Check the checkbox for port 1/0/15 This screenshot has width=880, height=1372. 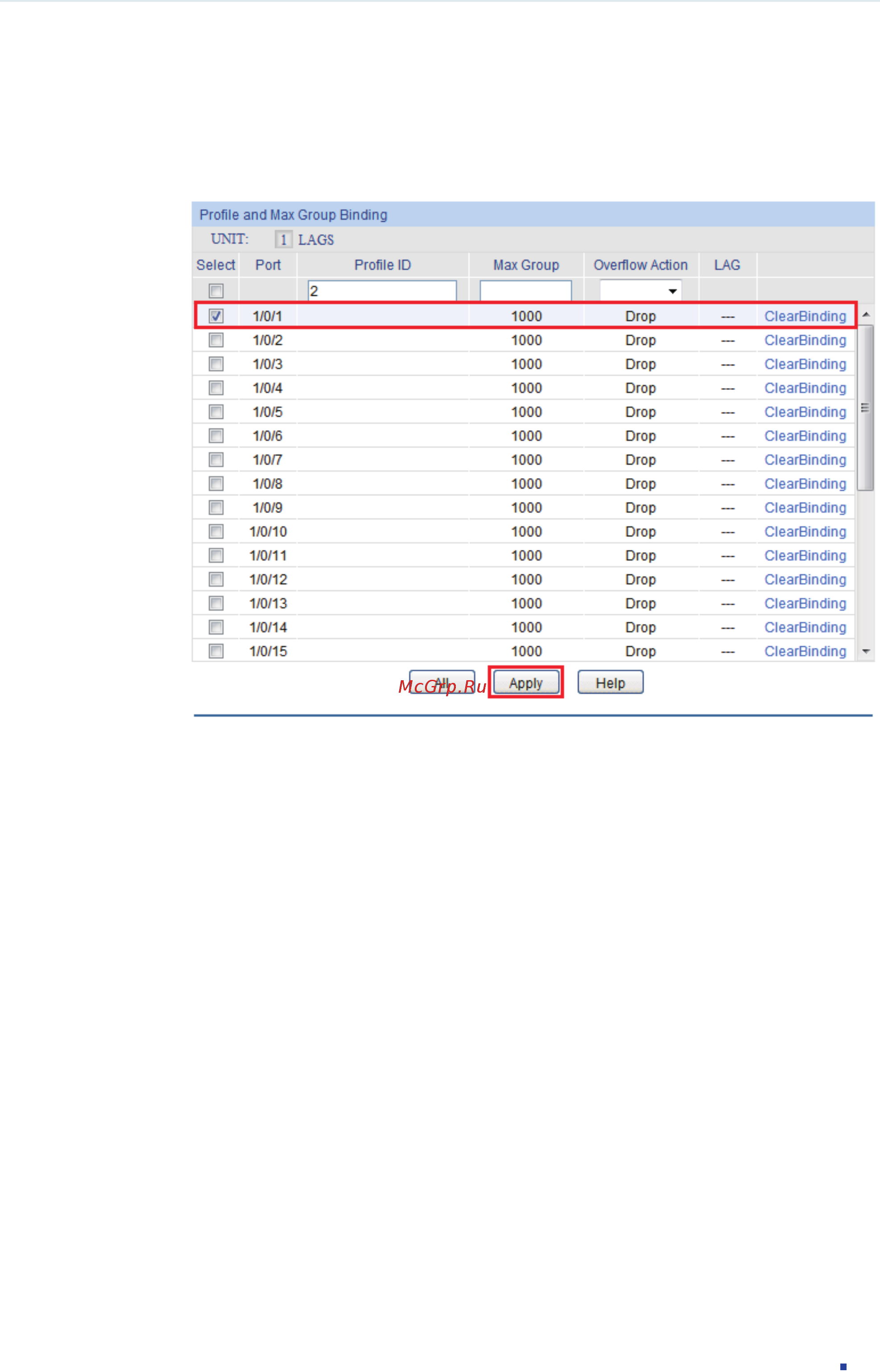point(216,651)
